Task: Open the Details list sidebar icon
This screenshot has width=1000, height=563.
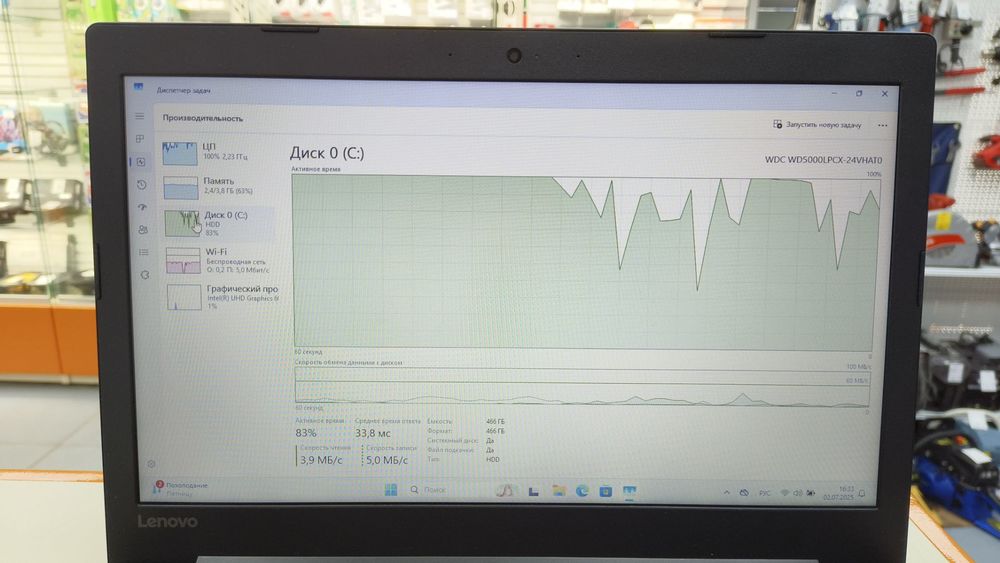Action: pos(144,252)
